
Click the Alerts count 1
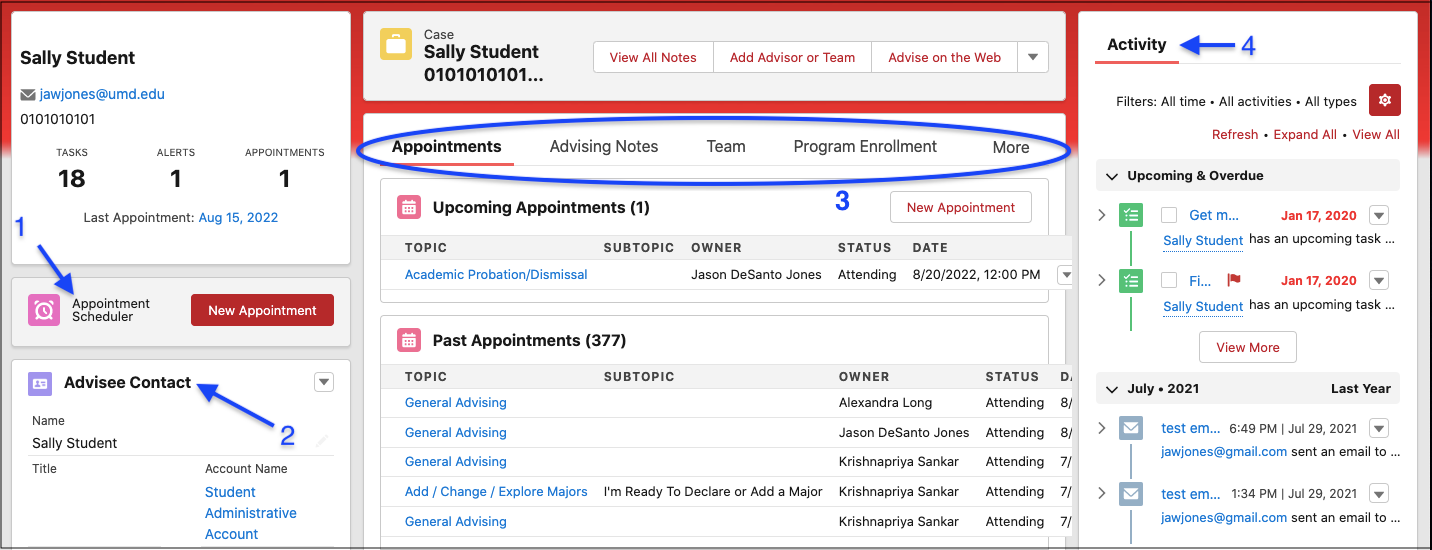(x=176, y=179)
